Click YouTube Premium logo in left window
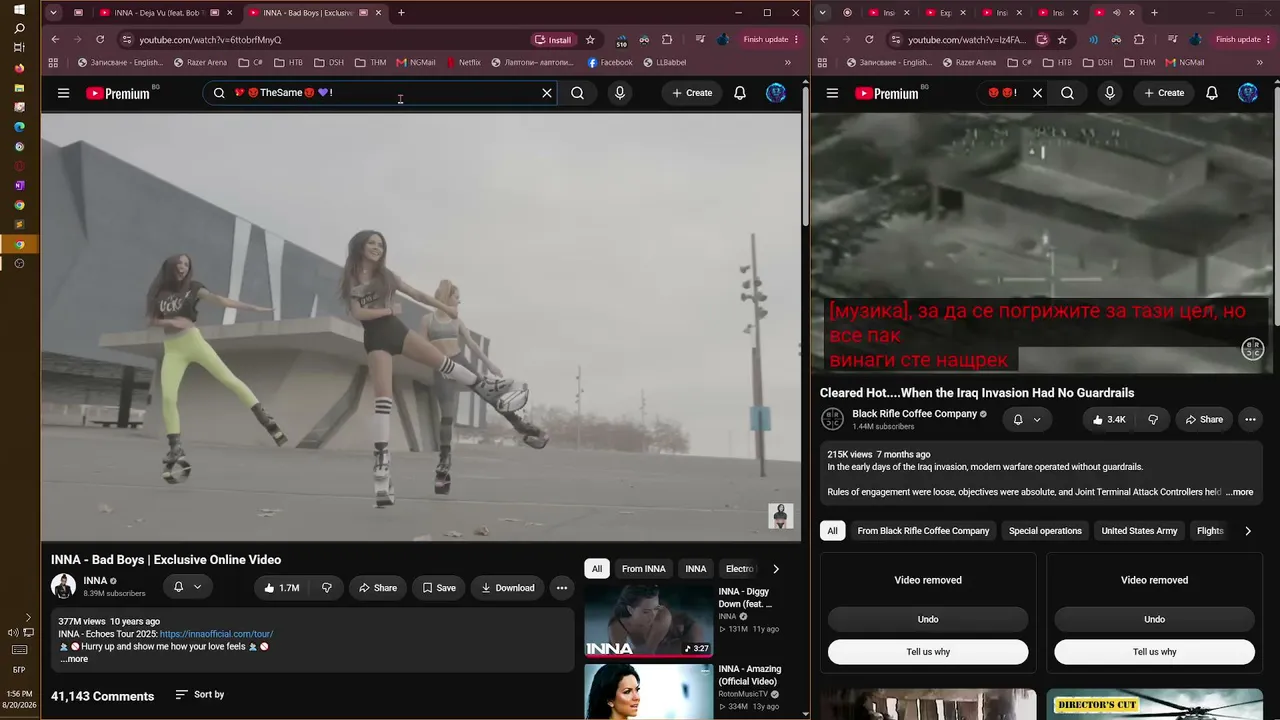The width and height of the screenshot is (1280, 720). click(x=118, y=93)
